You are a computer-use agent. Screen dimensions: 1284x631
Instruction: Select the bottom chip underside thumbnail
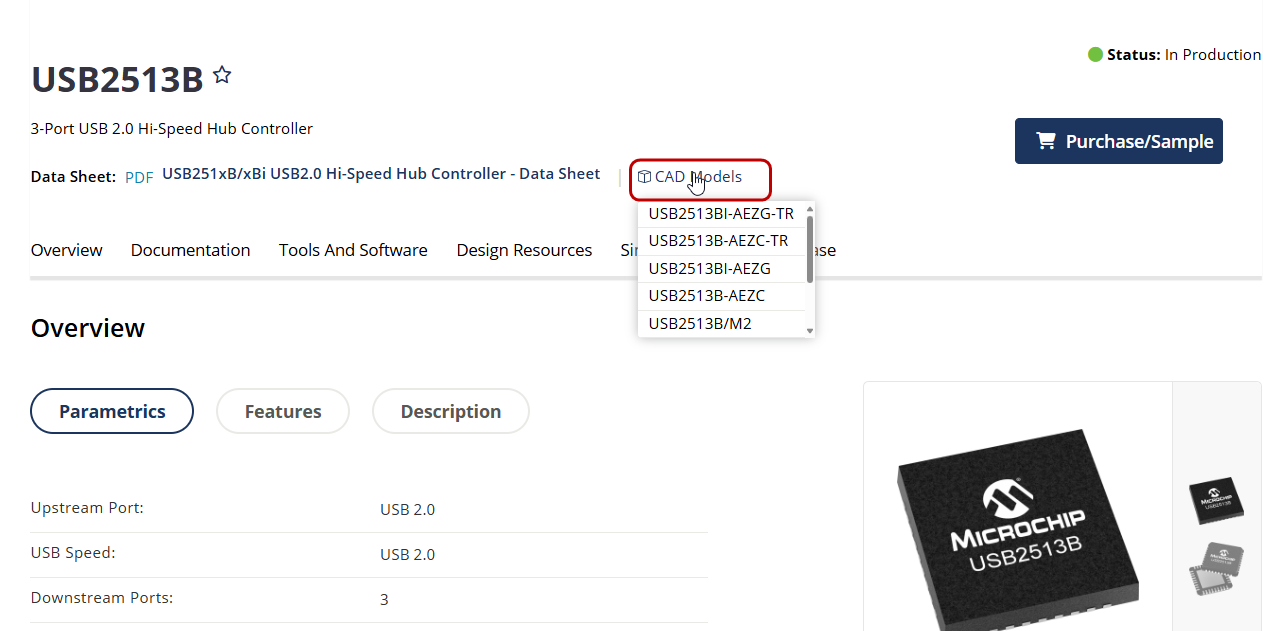[1216, 568]
